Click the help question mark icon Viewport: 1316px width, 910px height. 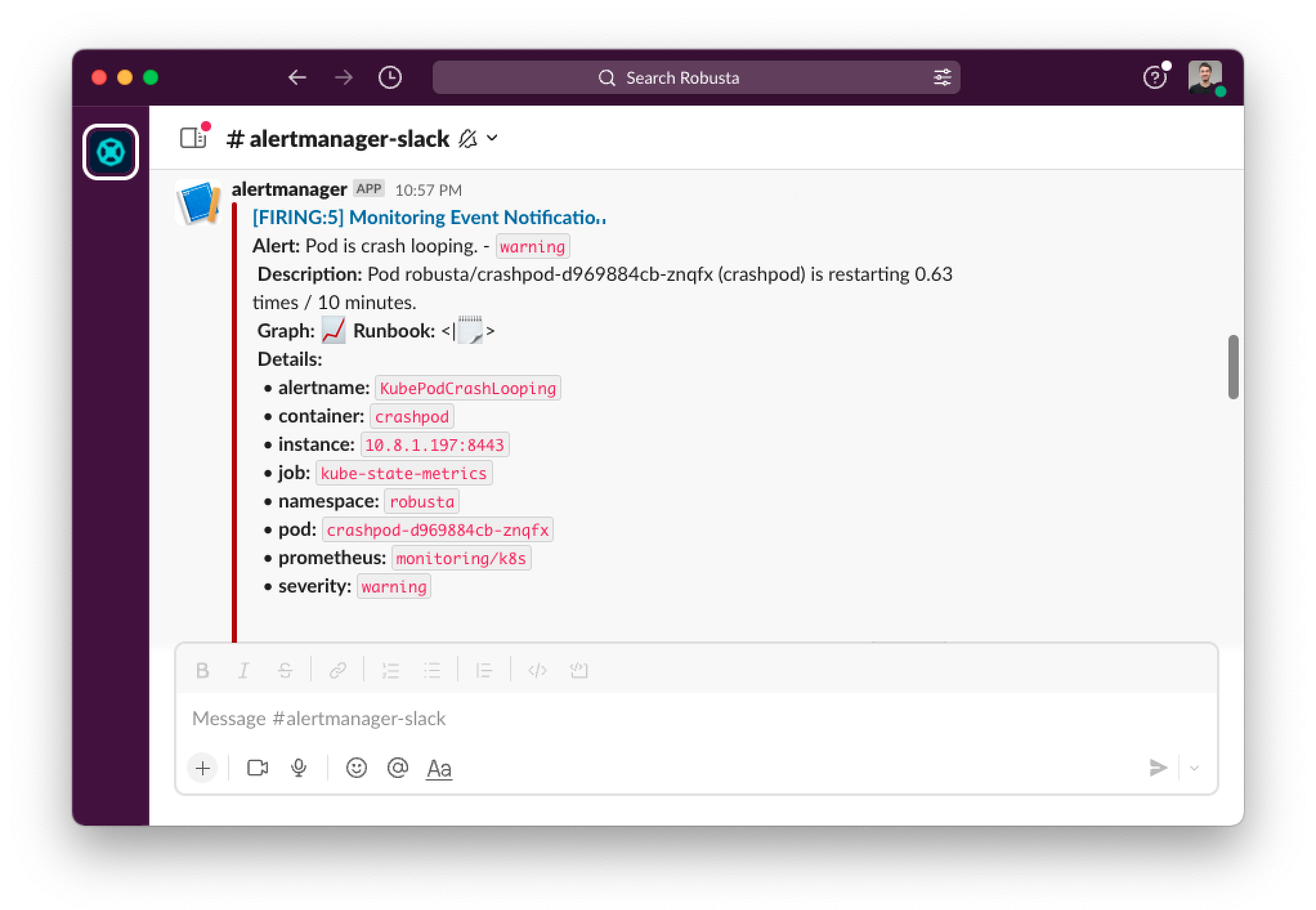[x=1154, y=78]
